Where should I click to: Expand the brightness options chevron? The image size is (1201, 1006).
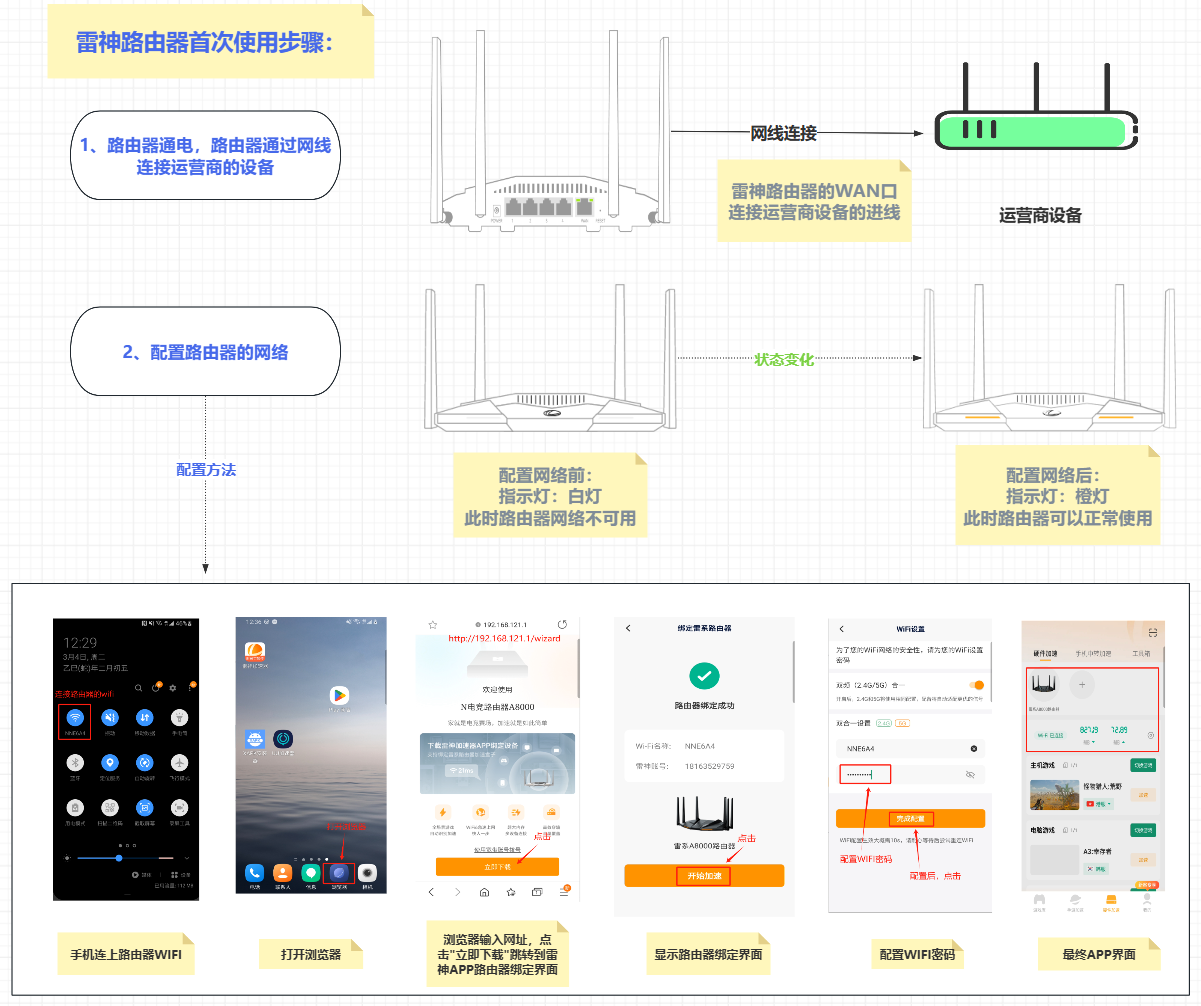[x=186, y=858]
